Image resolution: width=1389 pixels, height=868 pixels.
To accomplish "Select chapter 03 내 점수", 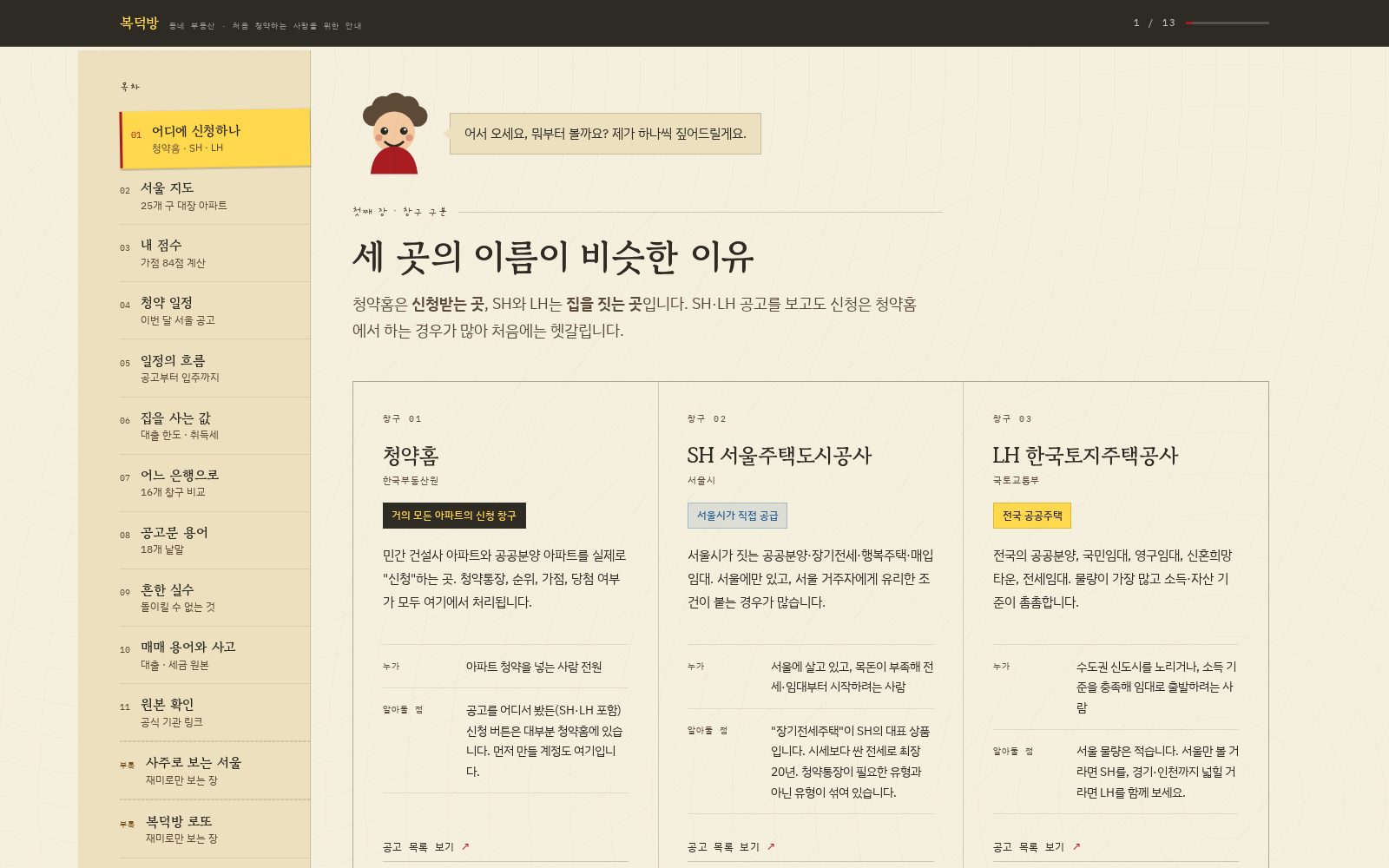I will click(x=214, y=253).
